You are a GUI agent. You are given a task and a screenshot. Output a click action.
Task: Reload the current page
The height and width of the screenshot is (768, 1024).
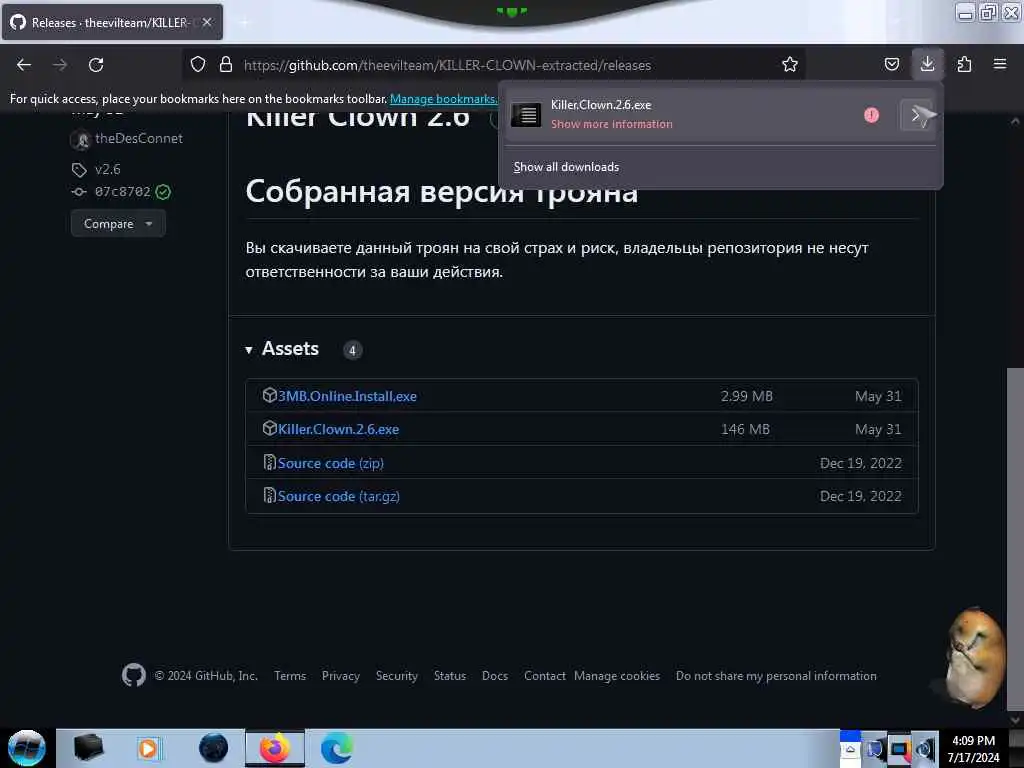coord(96,65)
